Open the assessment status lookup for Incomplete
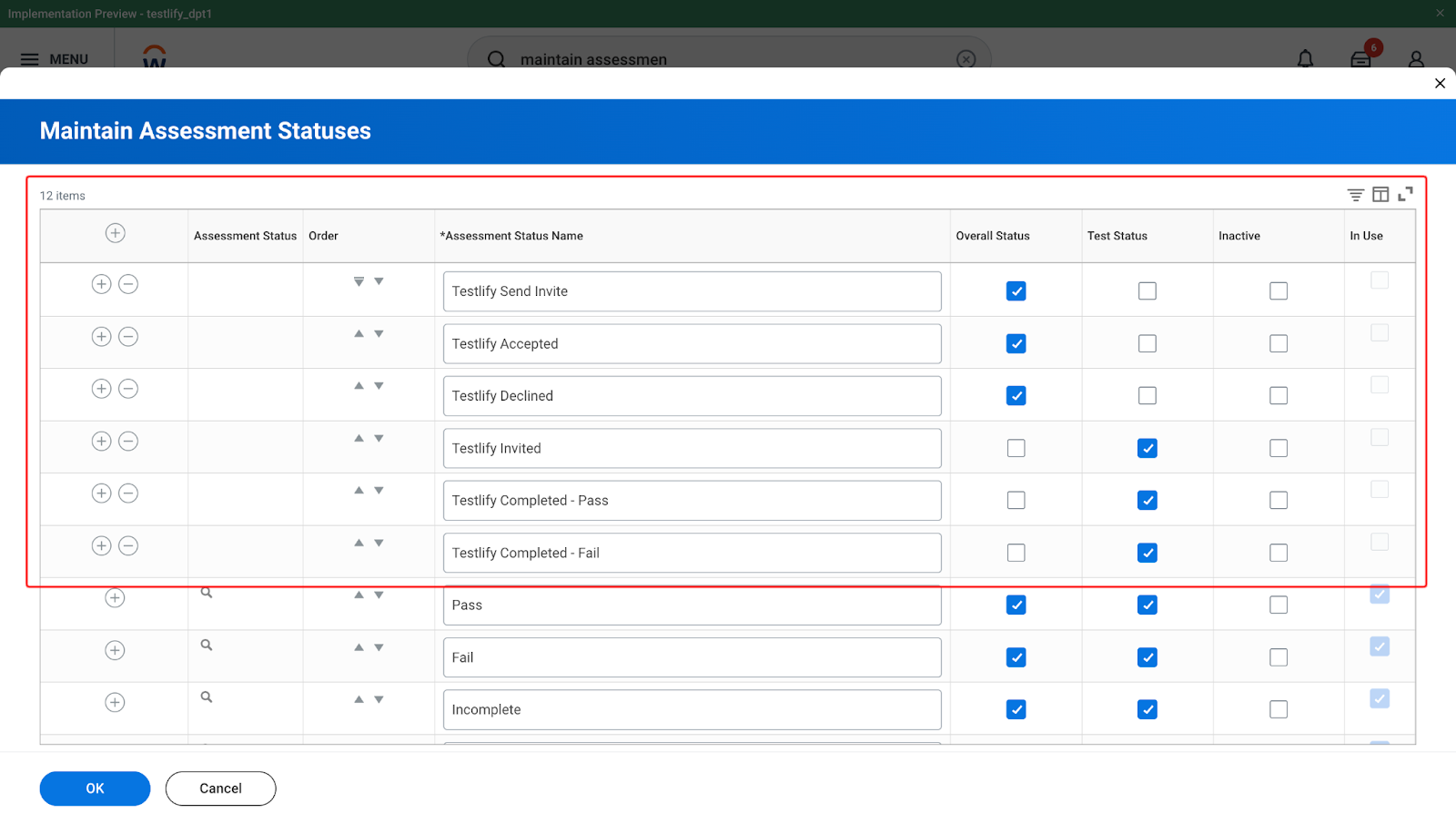This screenshot has width=1456, height=824. 207,697
